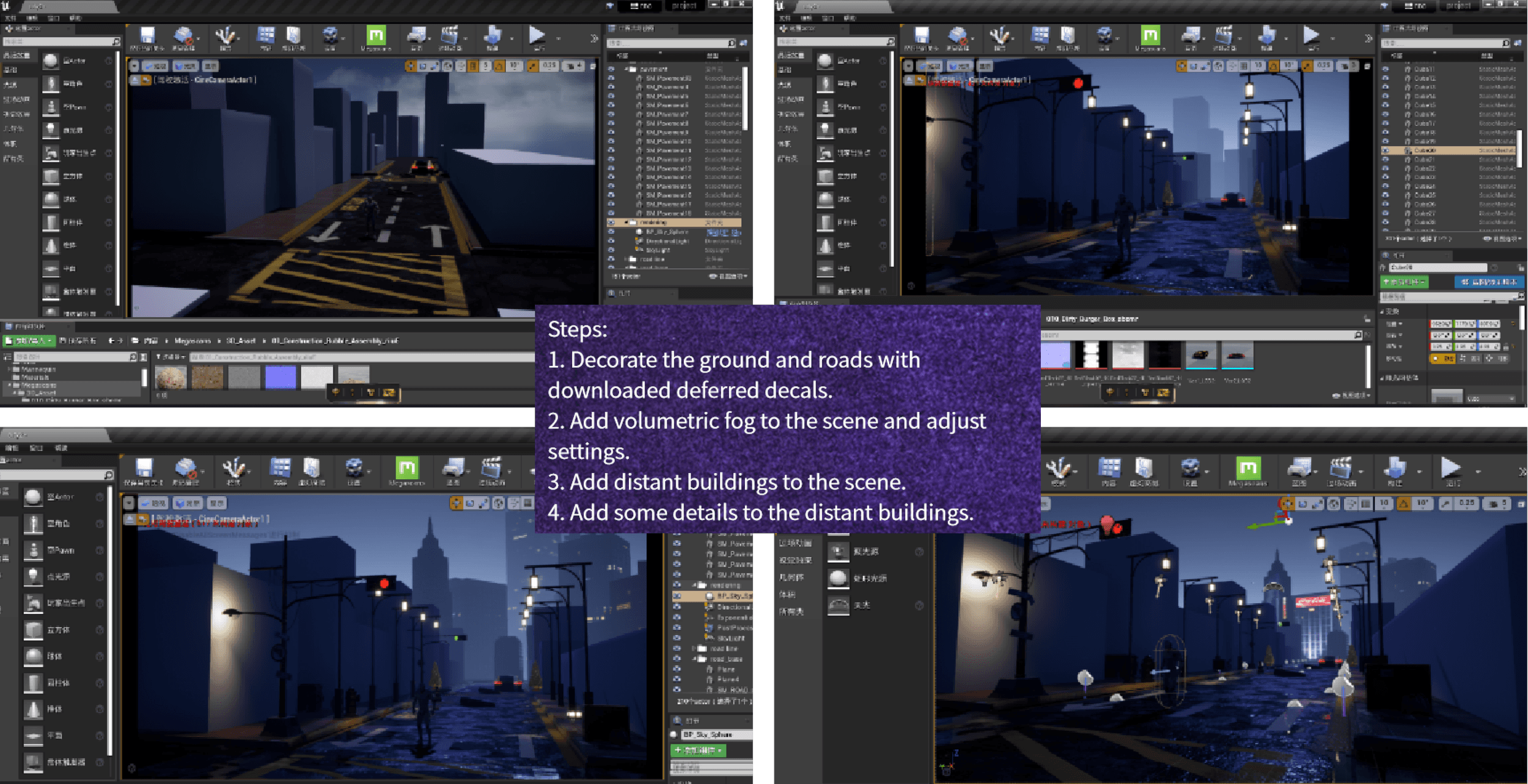Open Cinematics clapperboard icon in top-left screenshot
Screen dimensions: 1528x784
[x=450, y=35]
